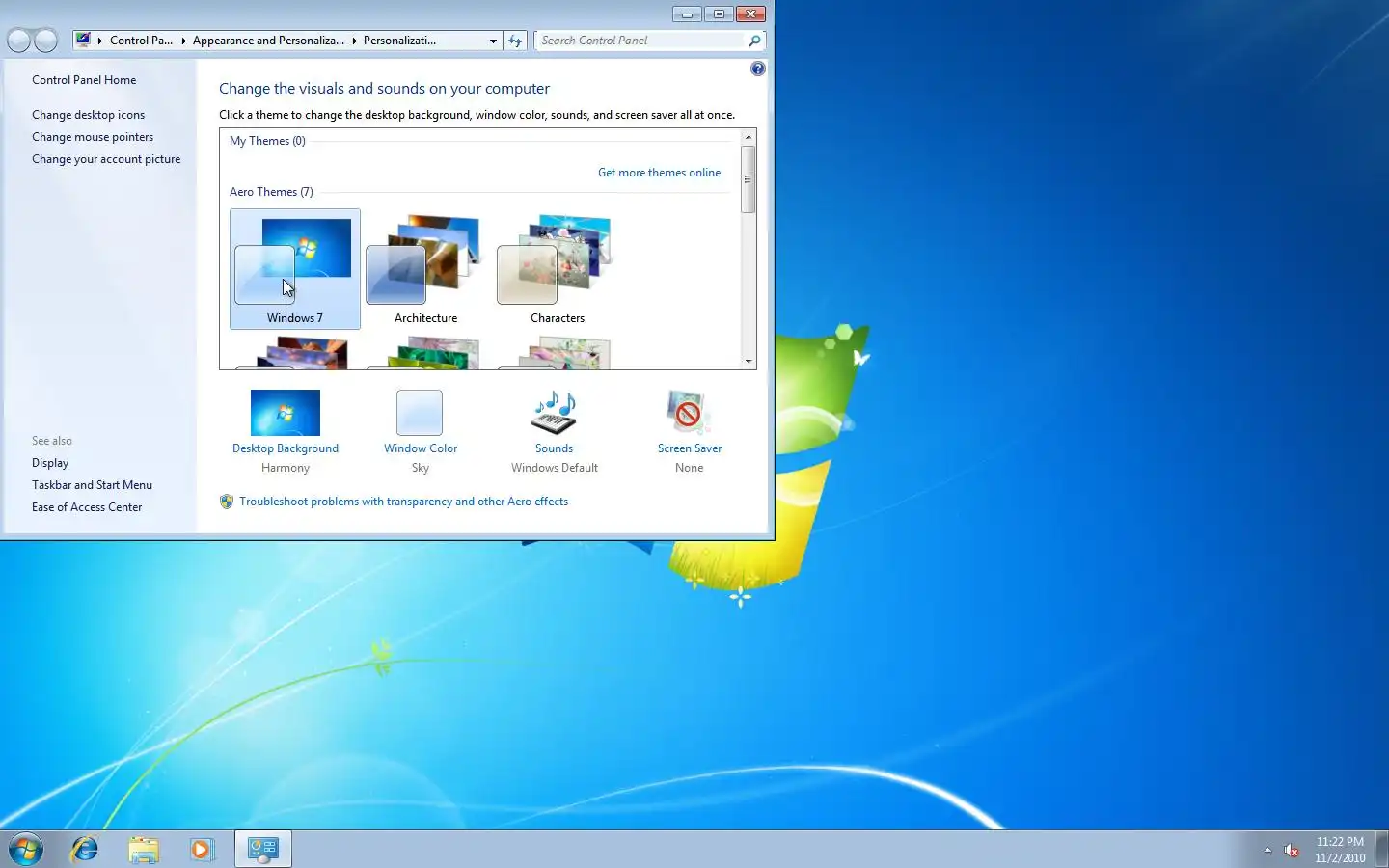
Task: Click the Forward navigation button
Action: (45, 41)
